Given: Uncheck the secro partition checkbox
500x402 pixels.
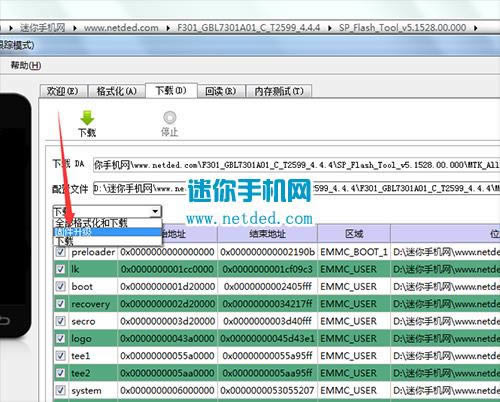Looking at the screenshot, I should [x=60, y=321].
